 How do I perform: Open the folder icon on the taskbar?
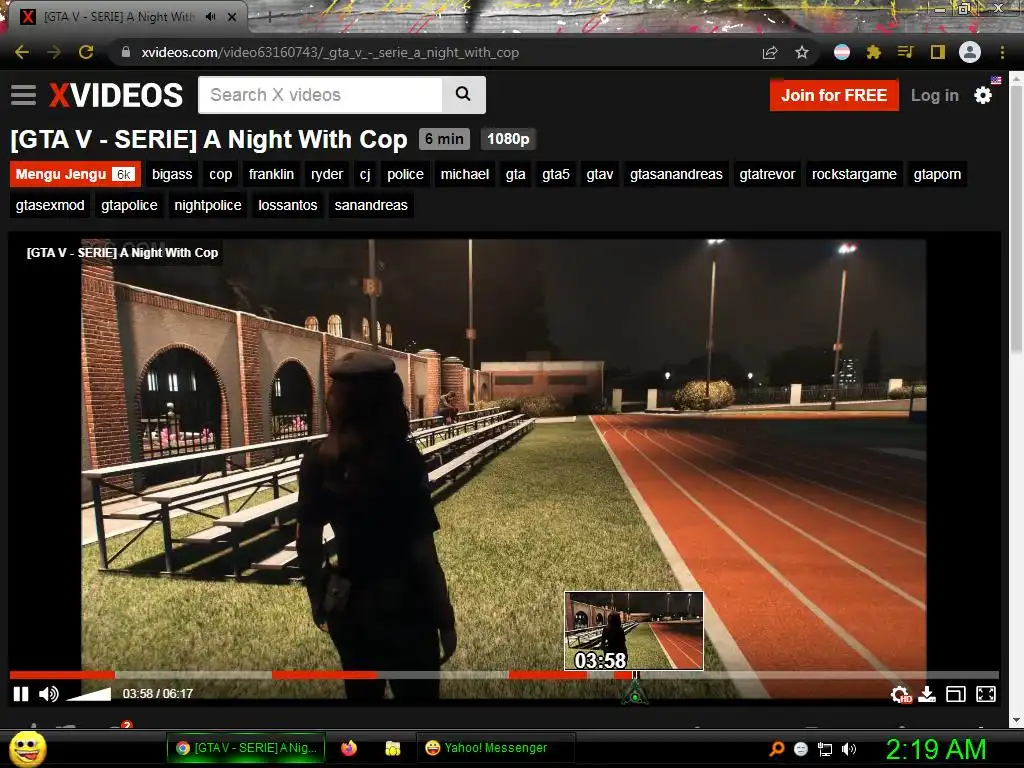(392, 748)
